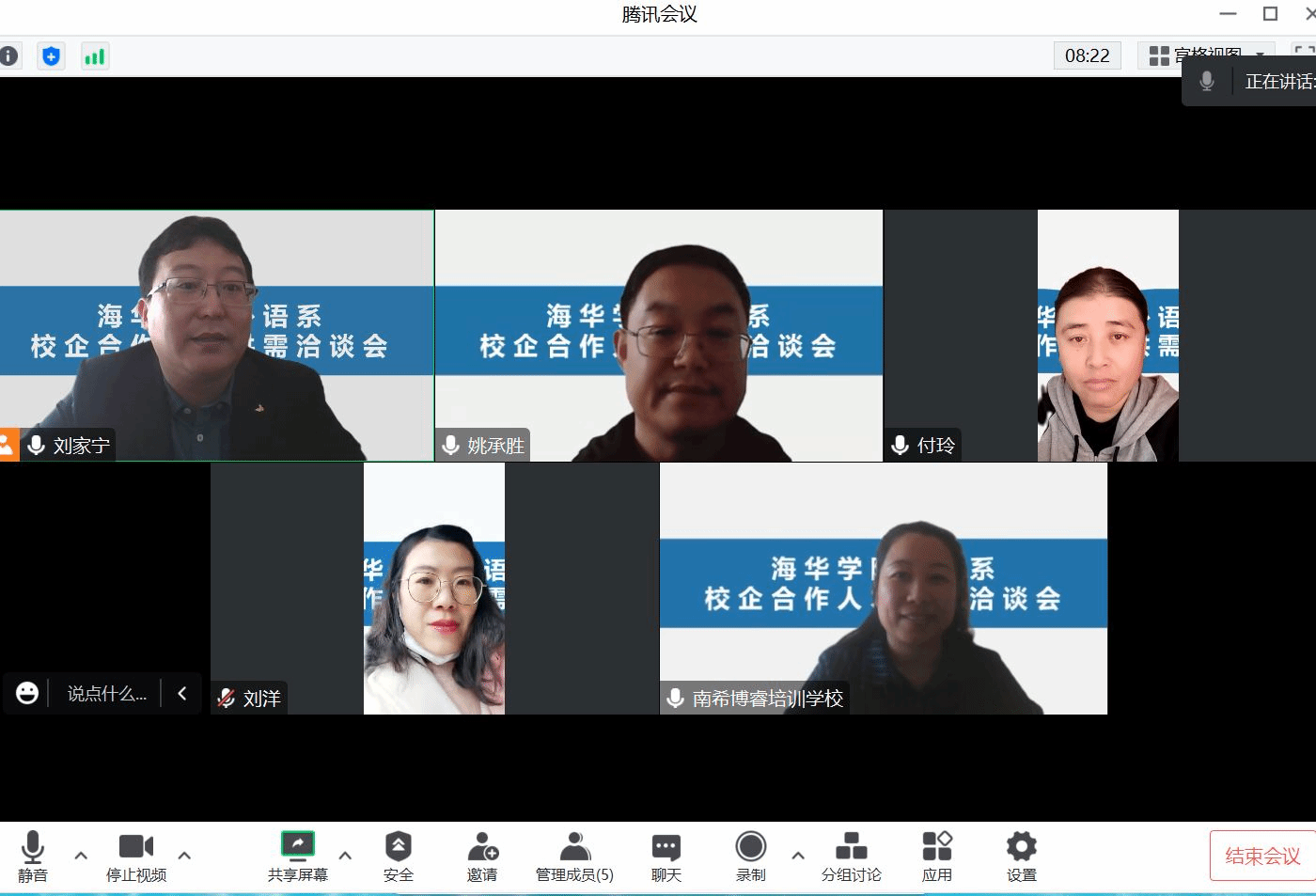Open the 应用 apps panel
Image resolution: width=1316 pixels, height=896 pixels.
coord(936,856)
